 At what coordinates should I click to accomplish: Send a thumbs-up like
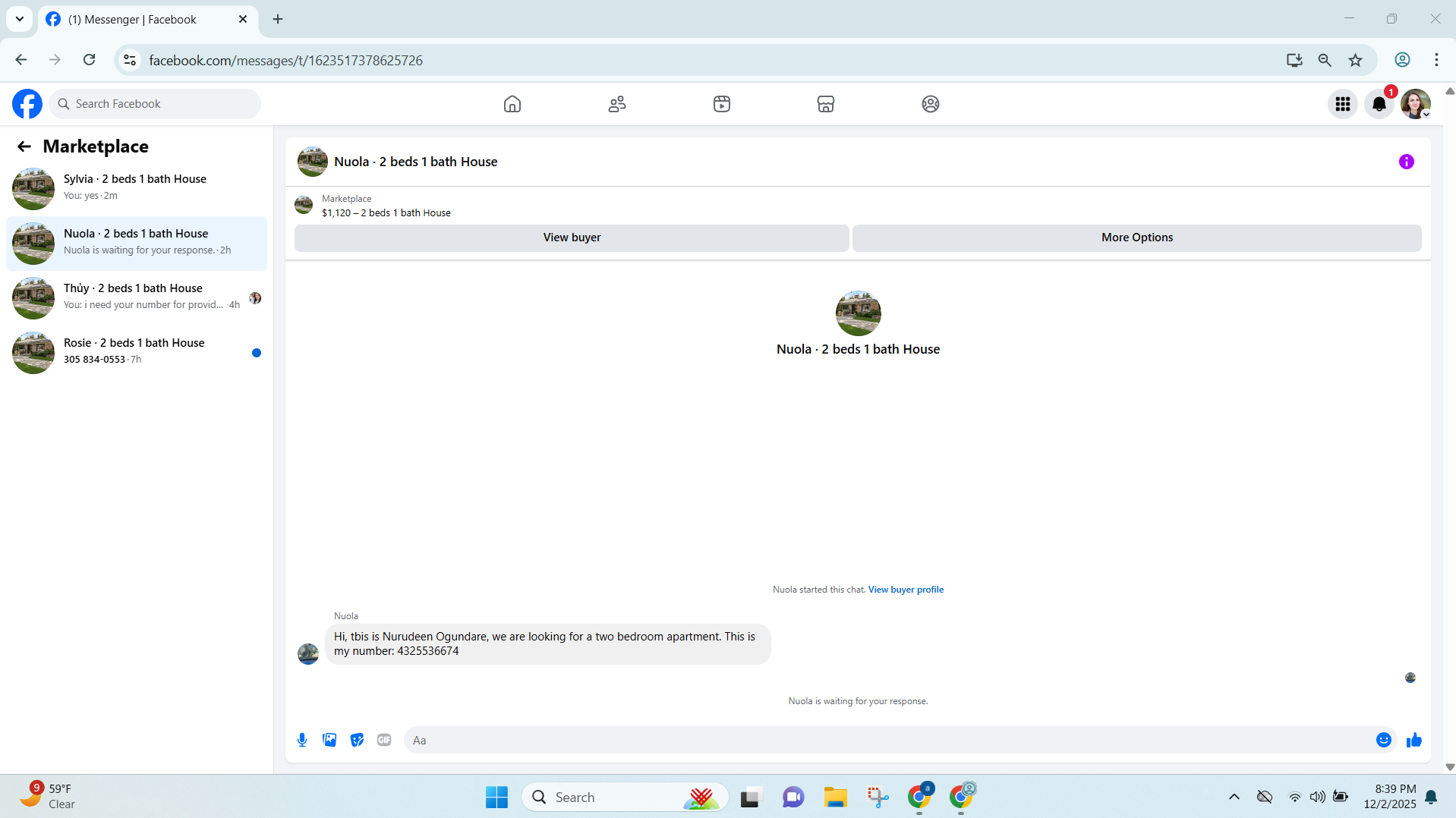pos(1413,740)
